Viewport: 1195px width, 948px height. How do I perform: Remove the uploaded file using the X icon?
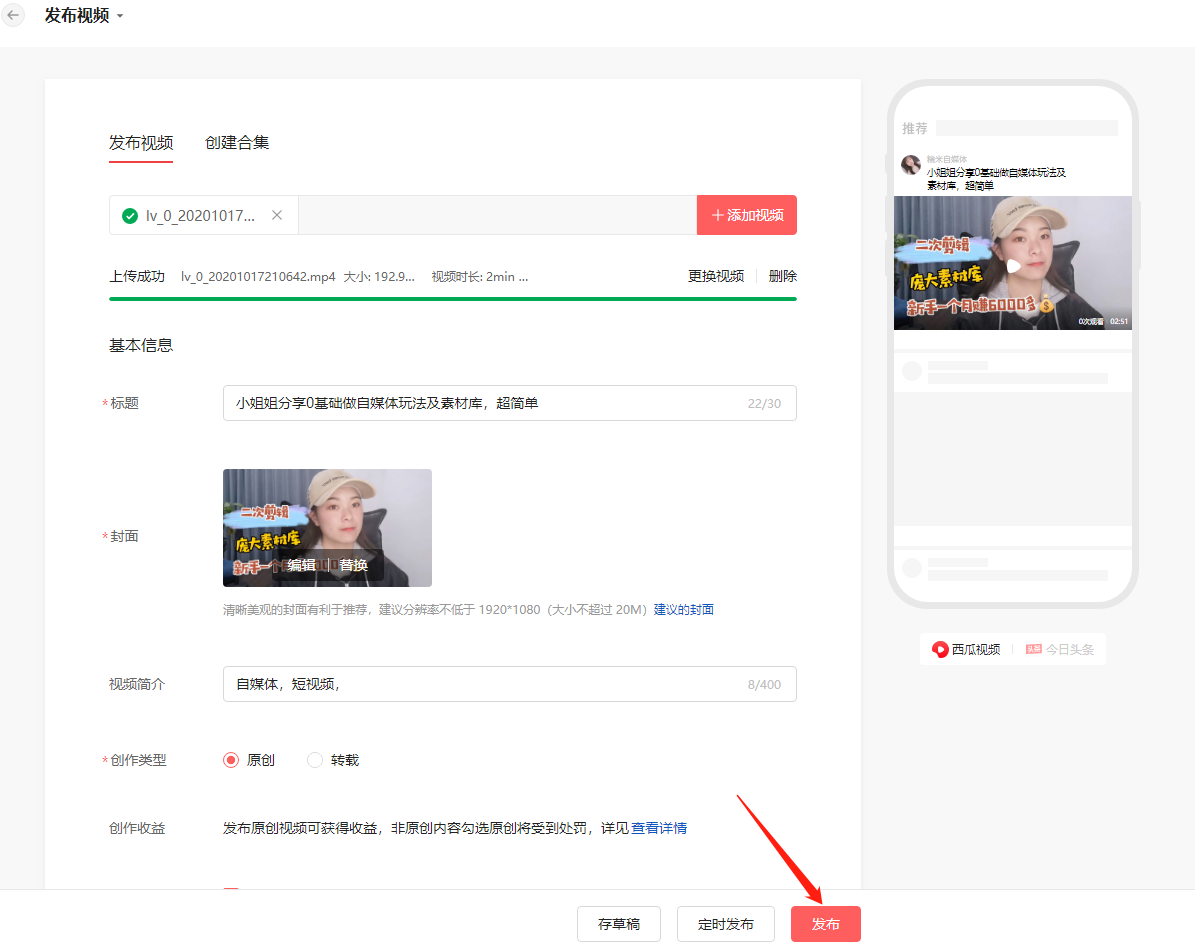point(277,215)
